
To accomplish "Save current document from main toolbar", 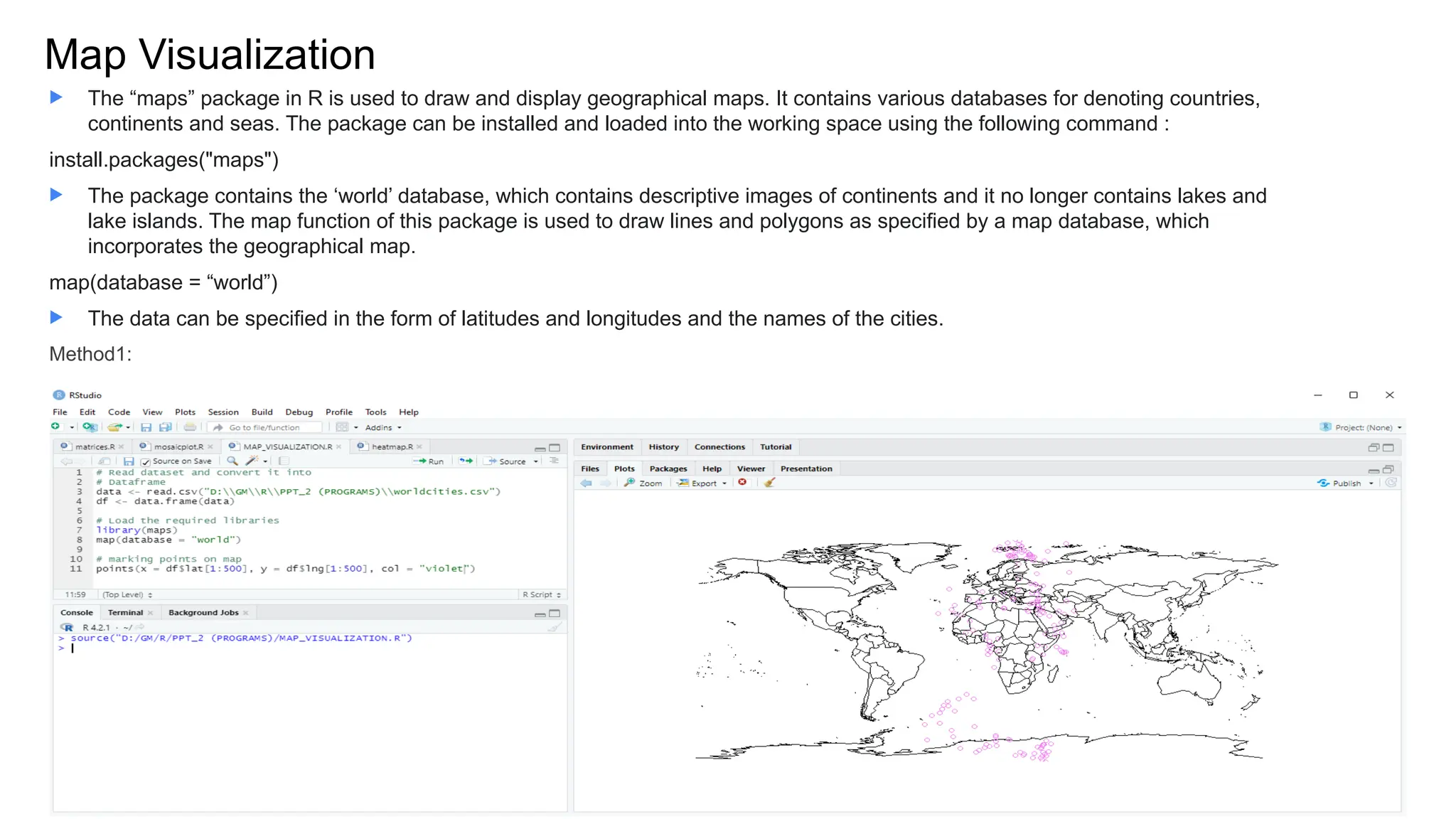I will tap(146, 427).
